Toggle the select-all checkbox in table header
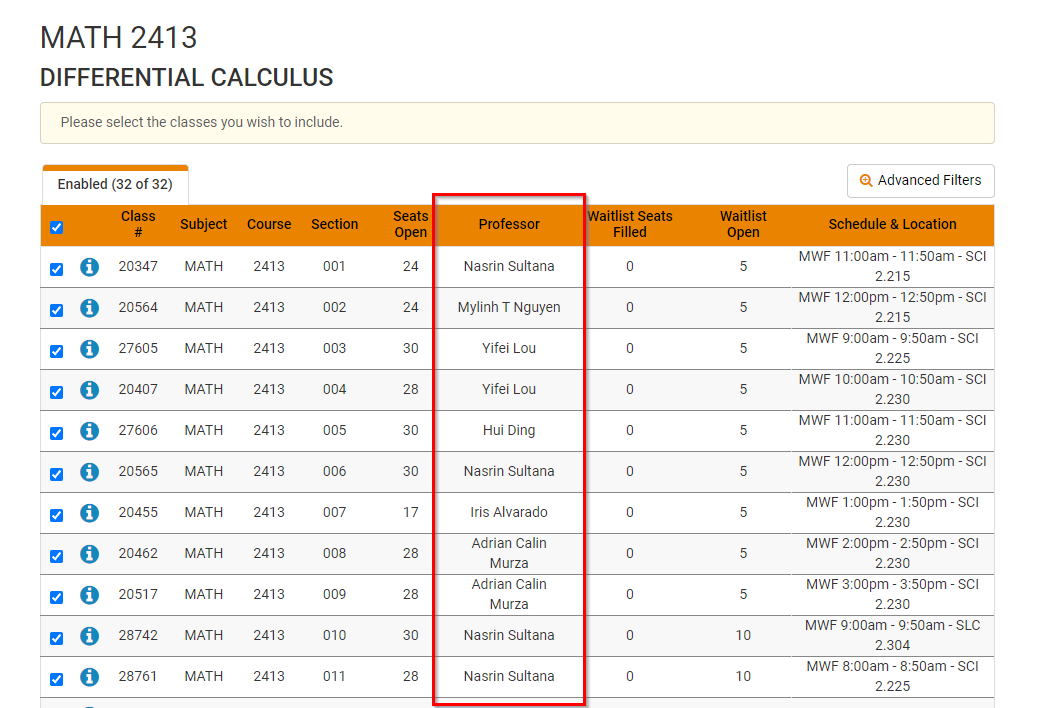The width and height of the screenshot is (1042, 708). tap(56, 227)
